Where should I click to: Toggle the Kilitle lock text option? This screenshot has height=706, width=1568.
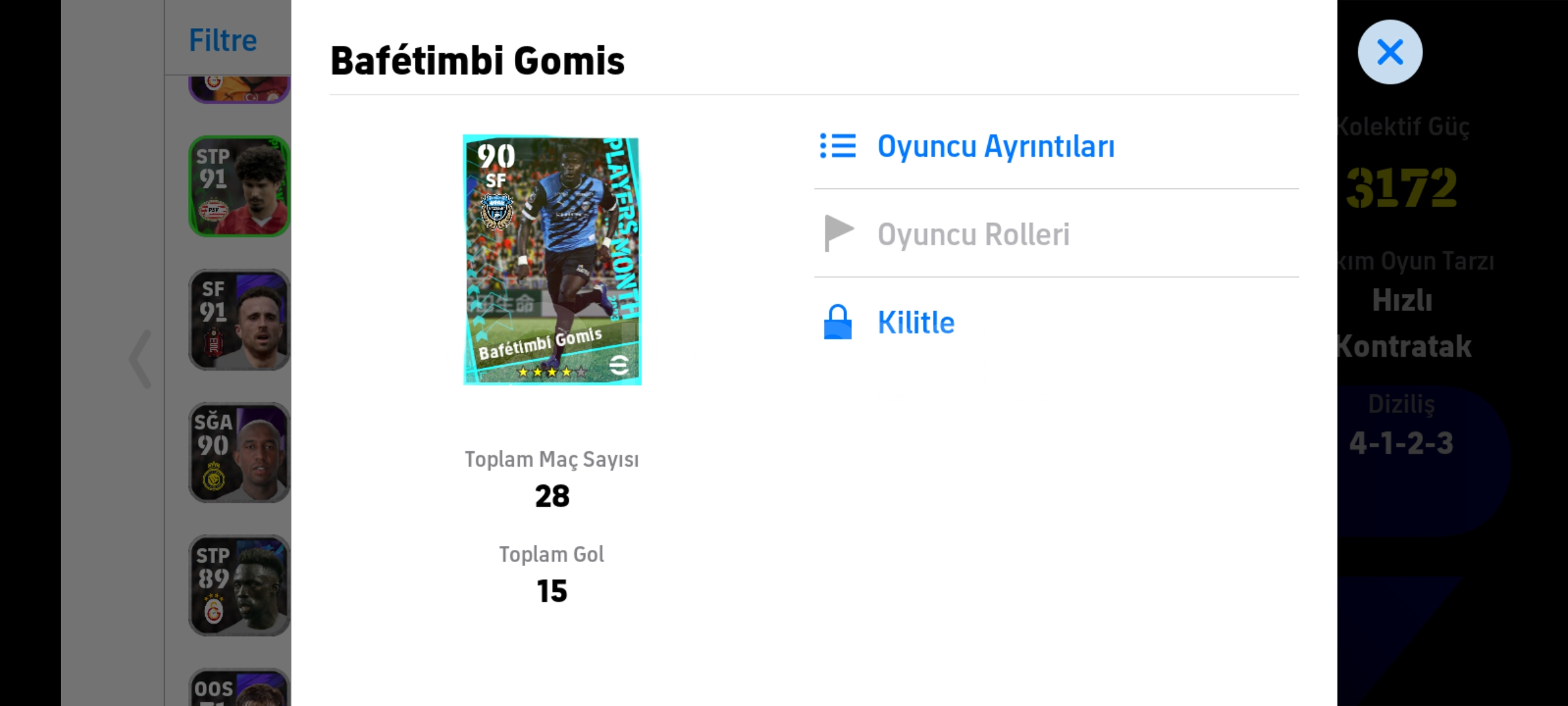[x=916, y=322]
